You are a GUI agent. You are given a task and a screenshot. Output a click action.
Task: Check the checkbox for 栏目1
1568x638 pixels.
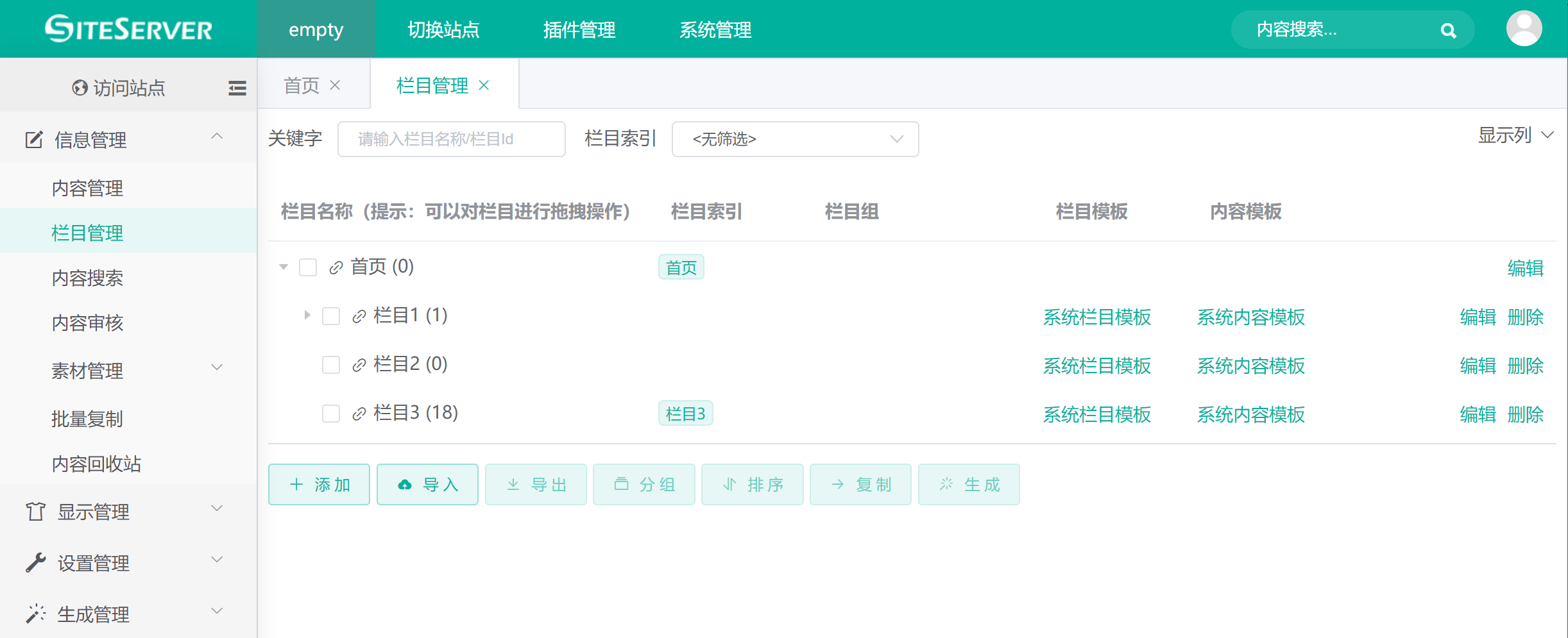(x=331, y=315)
